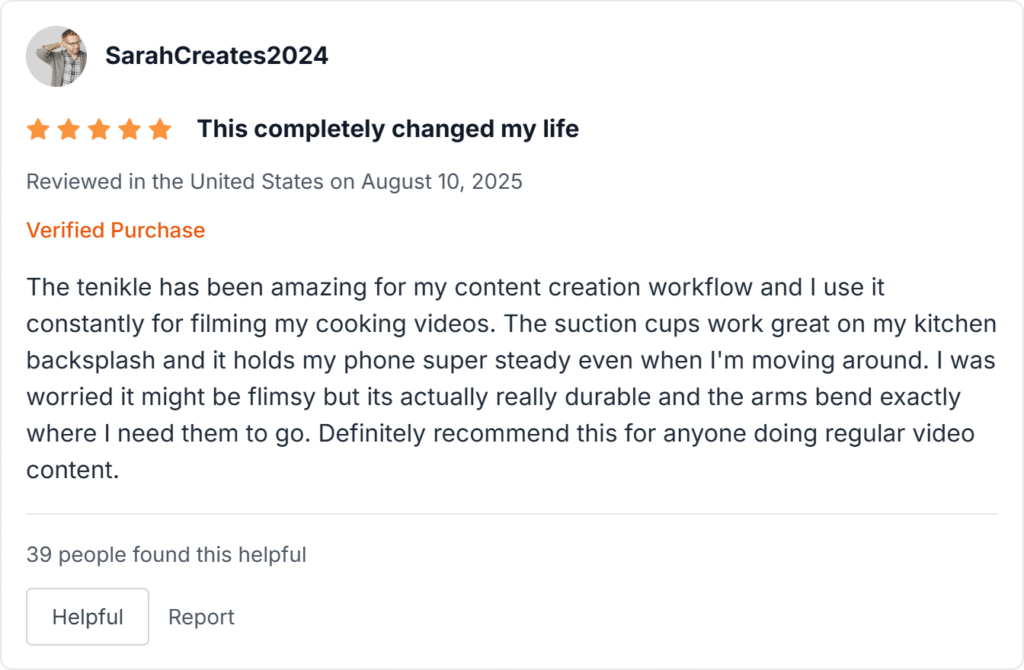
Task: Click SarahCreates2024's circular avatar image
Action: click(57, 56)
